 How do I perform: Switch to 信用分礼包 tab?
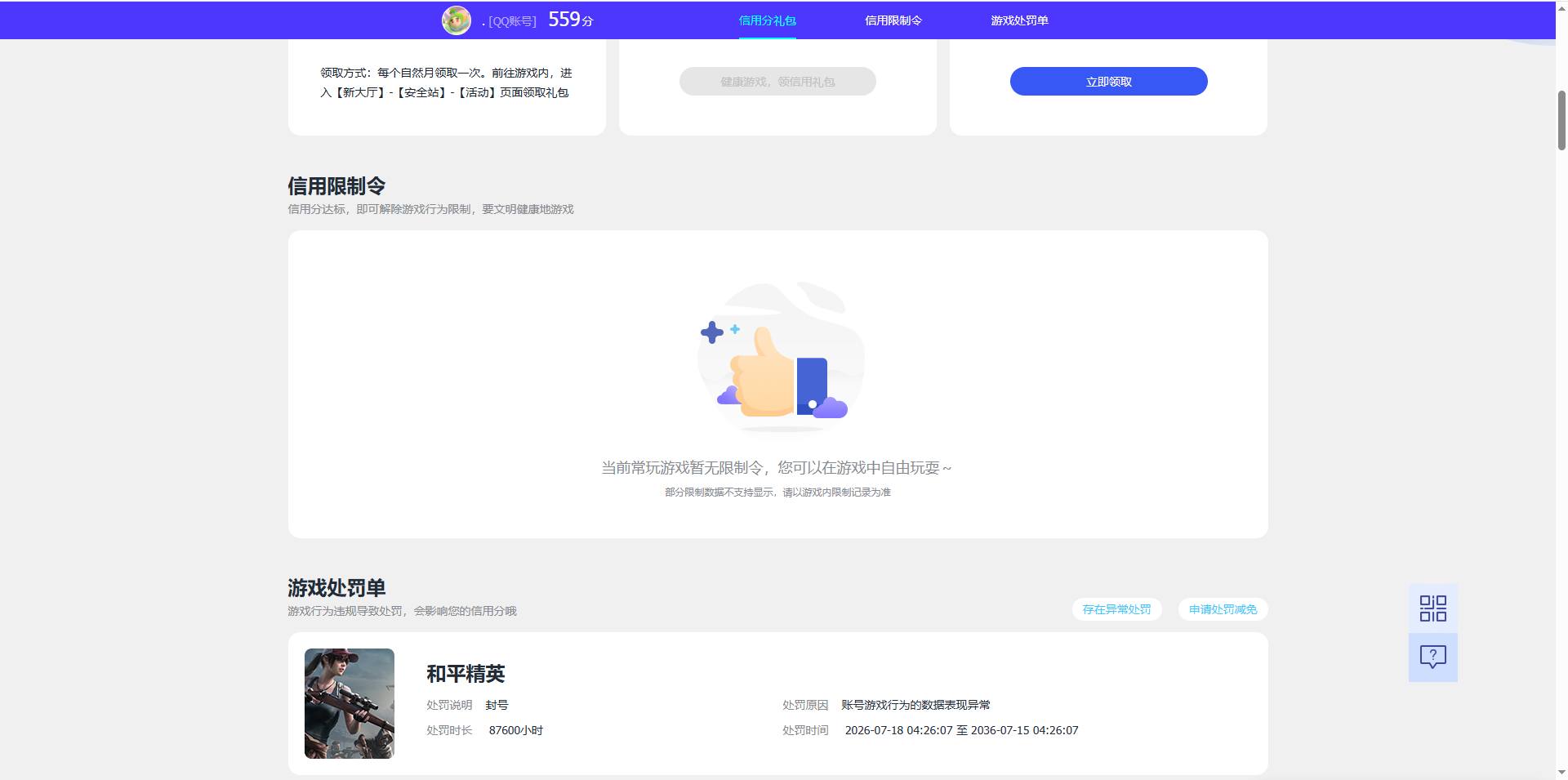pyautogui.click(x=767, y=20)
